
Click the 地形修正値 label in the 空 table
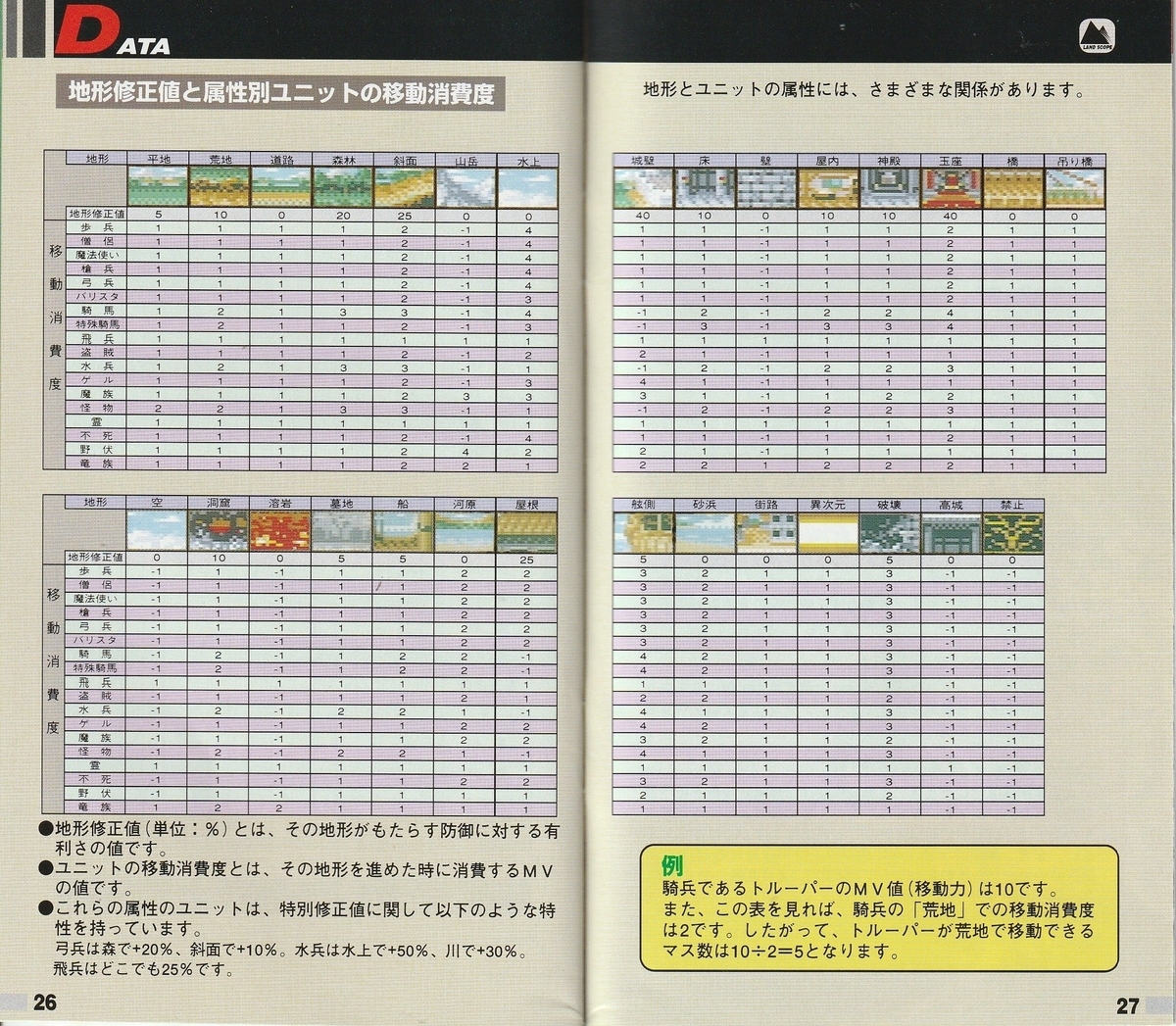click(96, 557)
